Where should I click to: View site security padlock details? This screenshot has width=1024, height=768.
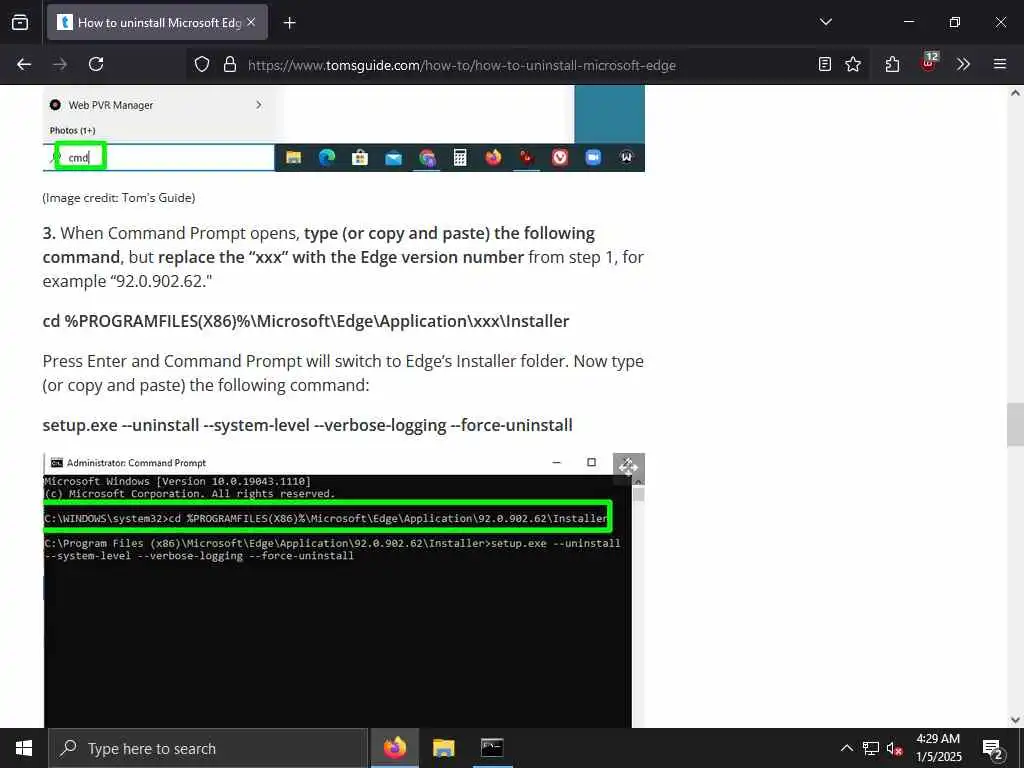tap(230, 65)
